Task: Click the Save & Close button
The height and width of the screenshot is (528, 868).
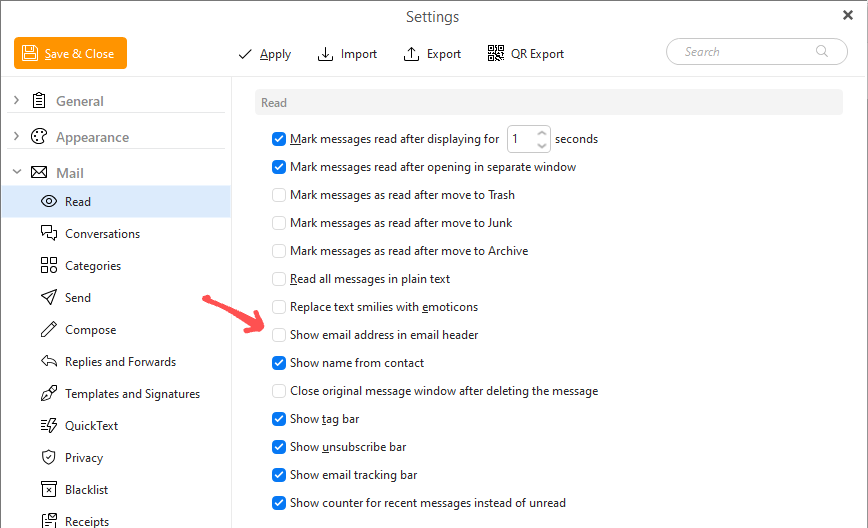Action: coord(70,53)
